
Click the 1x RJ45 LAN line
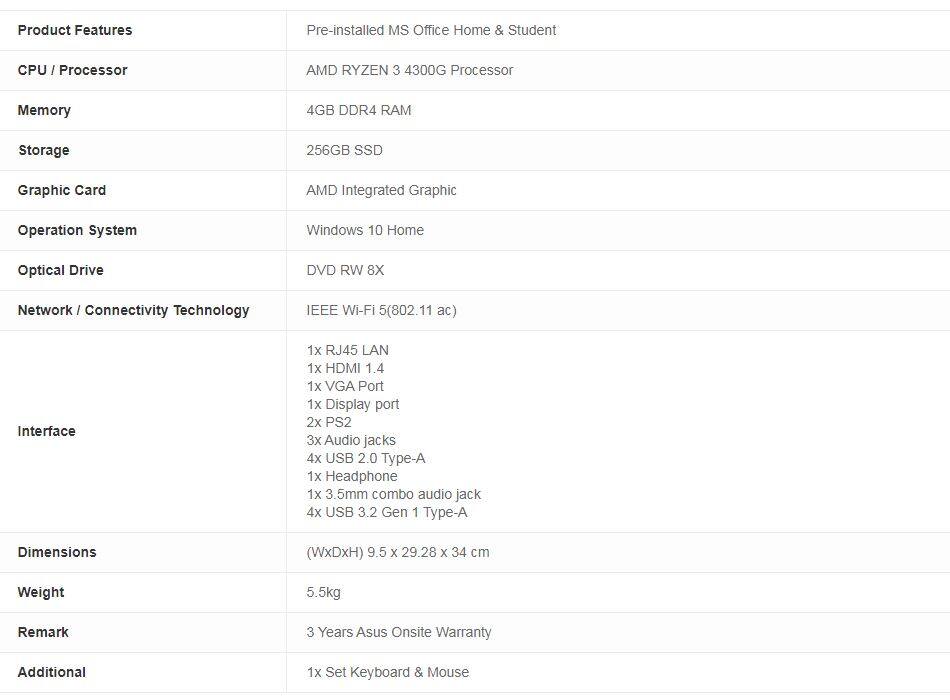(347, 350)
